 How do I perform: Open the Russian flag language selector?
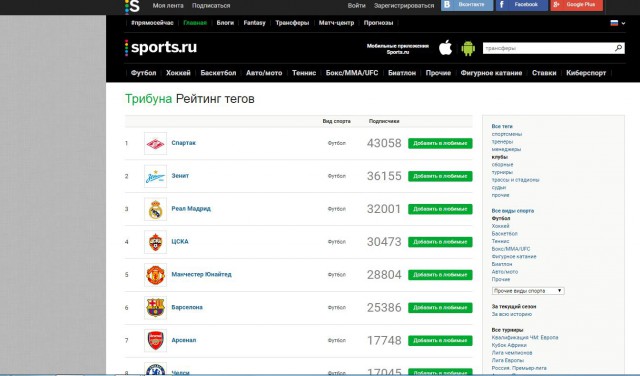[x=618, y=23]
